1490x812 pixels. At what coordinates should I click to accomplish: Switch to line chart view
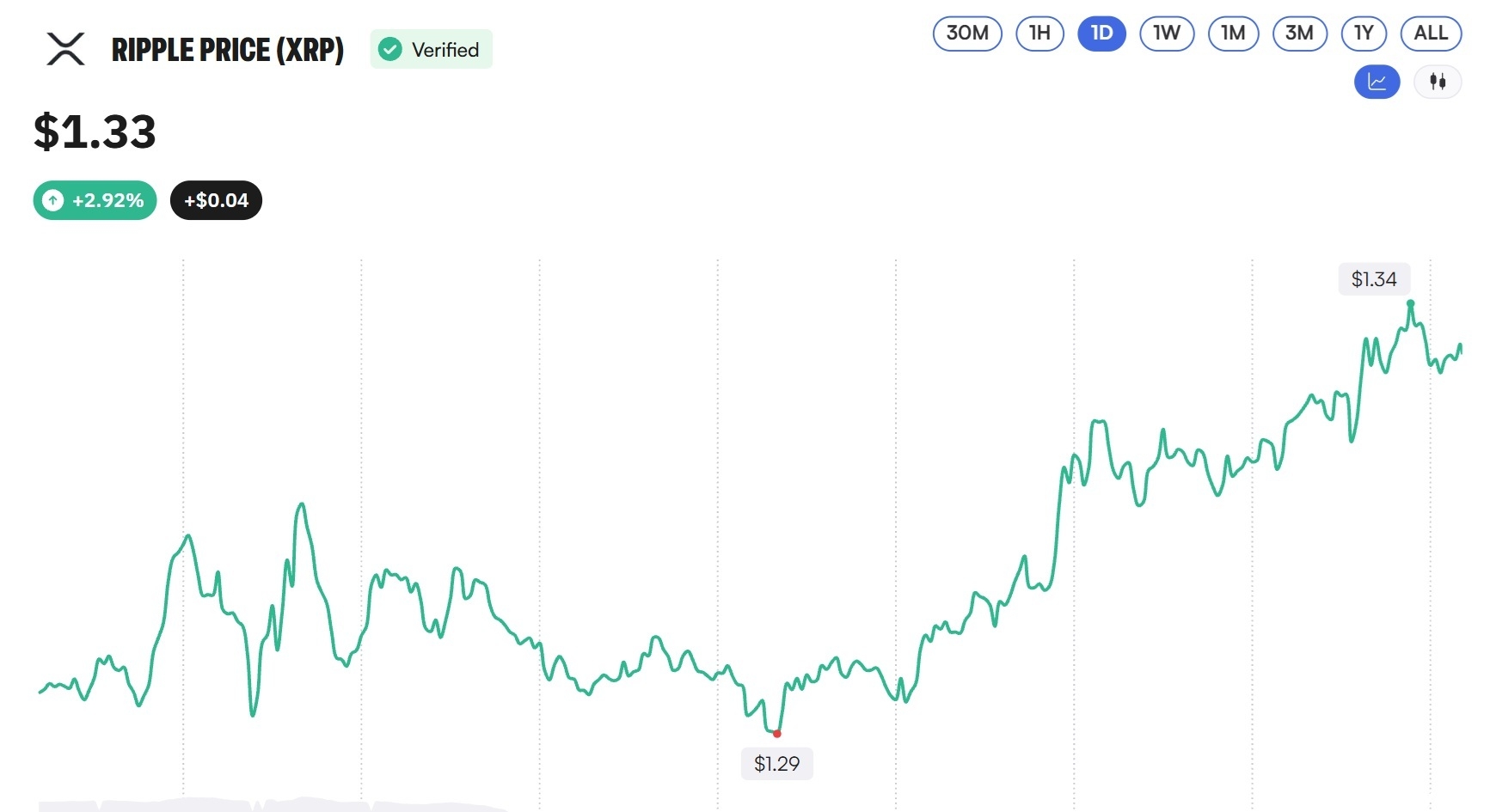tap(1377, 82)
